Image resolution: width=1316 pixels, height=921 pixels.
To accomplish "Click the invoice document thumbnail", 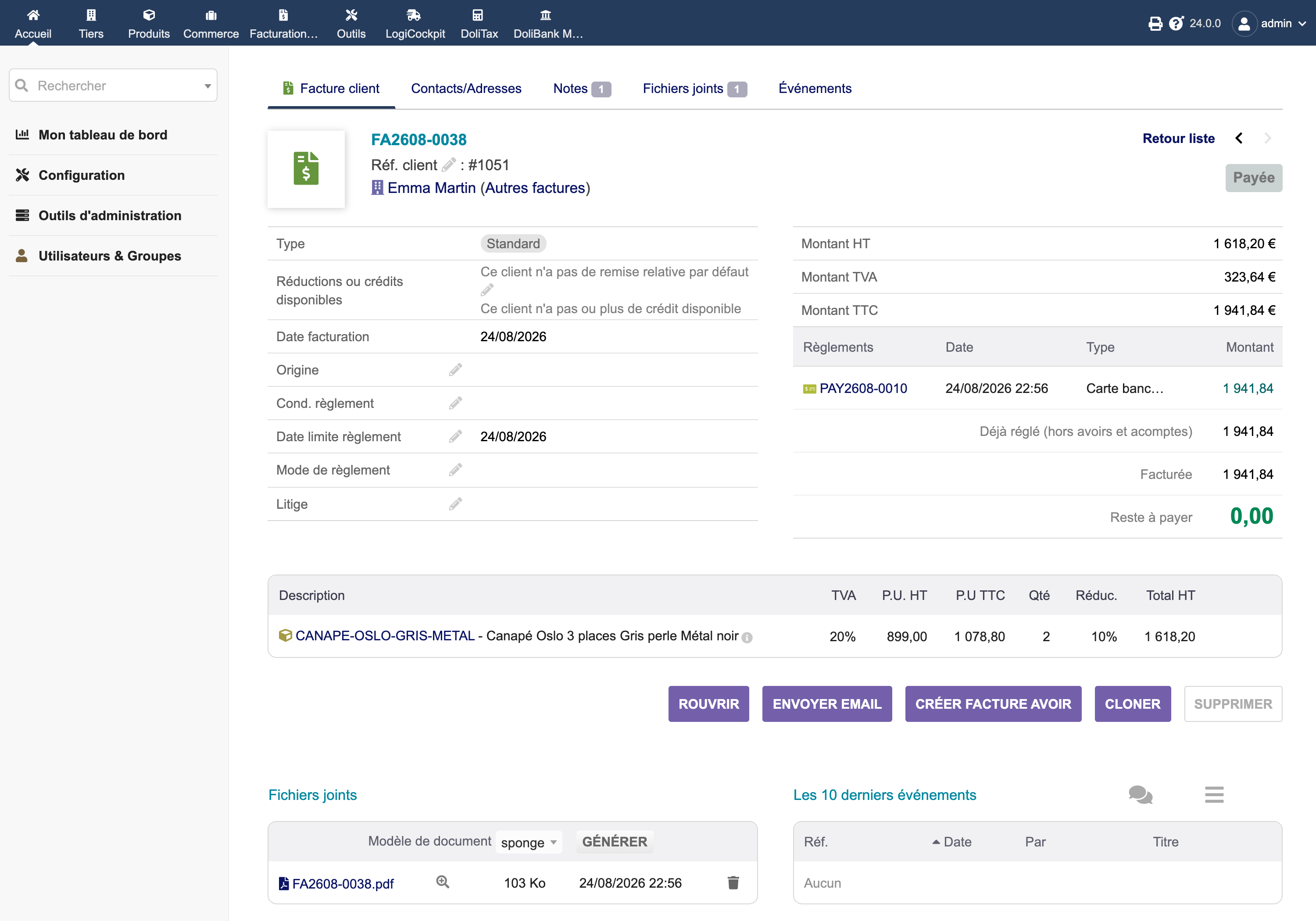I will coord(306,168).
